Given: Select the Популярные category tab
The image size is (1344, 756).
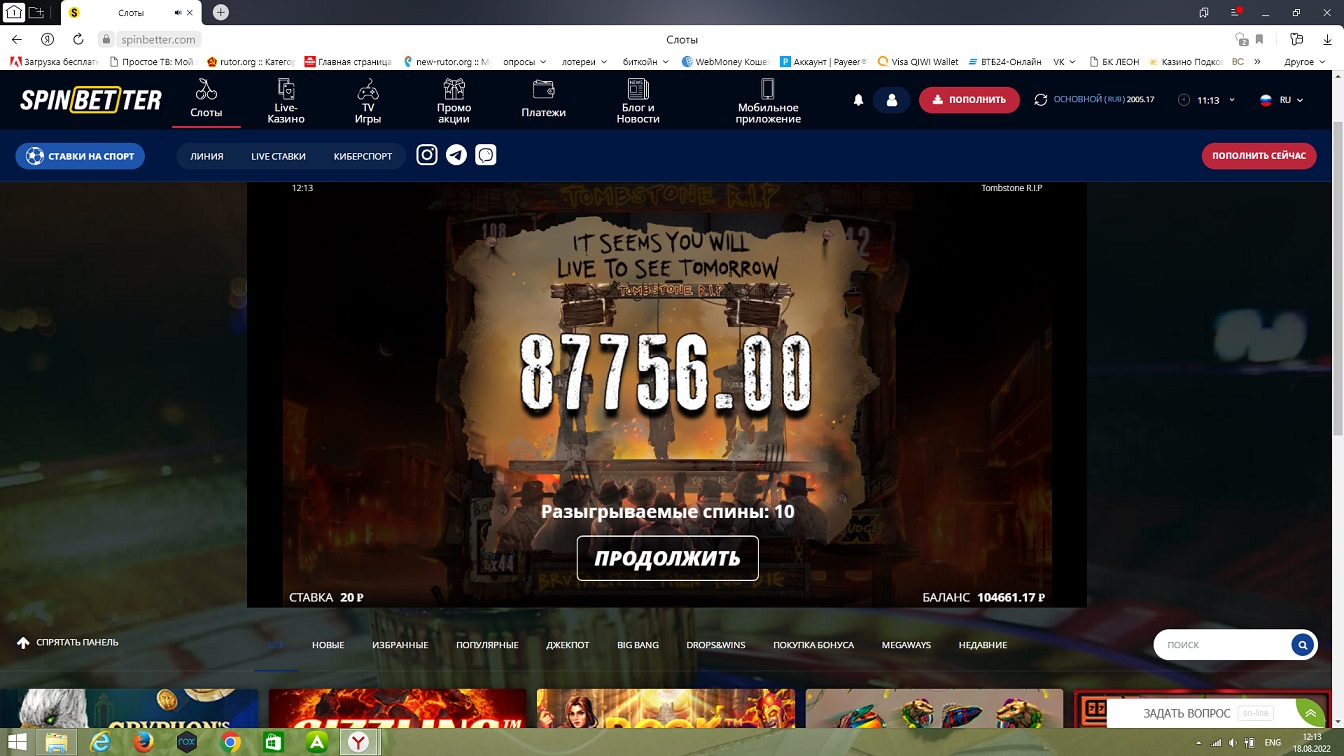Looking at the screenshot, I should pyautogui.click(x=487, y=645).
